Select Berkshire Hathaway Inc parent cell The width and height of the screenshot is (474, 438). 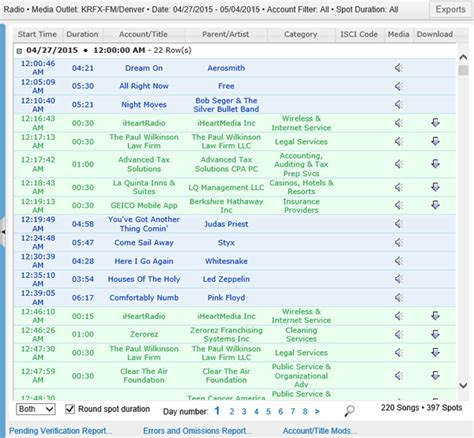point(226,206)
